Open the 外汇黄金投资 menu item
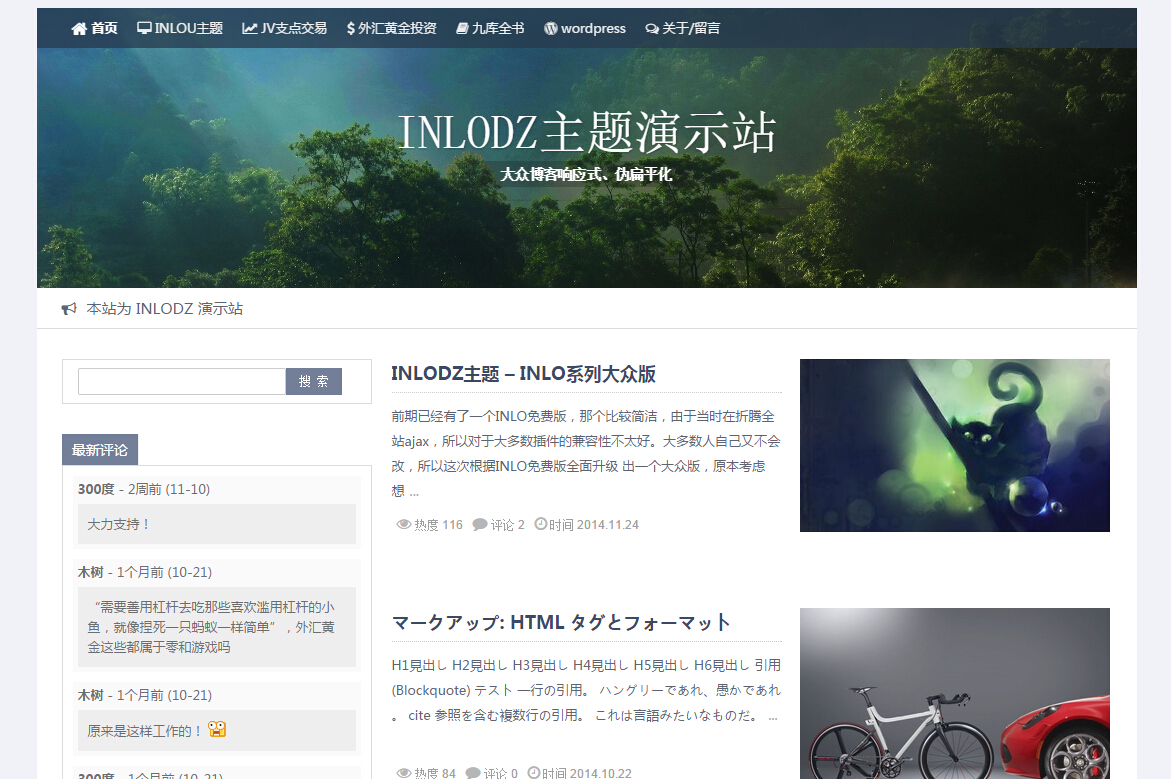 coord(397,29)
